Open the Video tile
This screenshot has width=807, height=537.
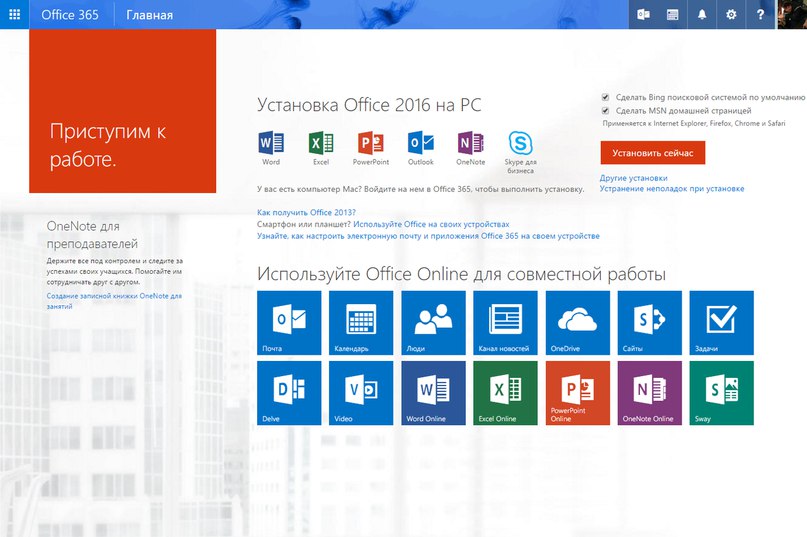coord(361,393)
